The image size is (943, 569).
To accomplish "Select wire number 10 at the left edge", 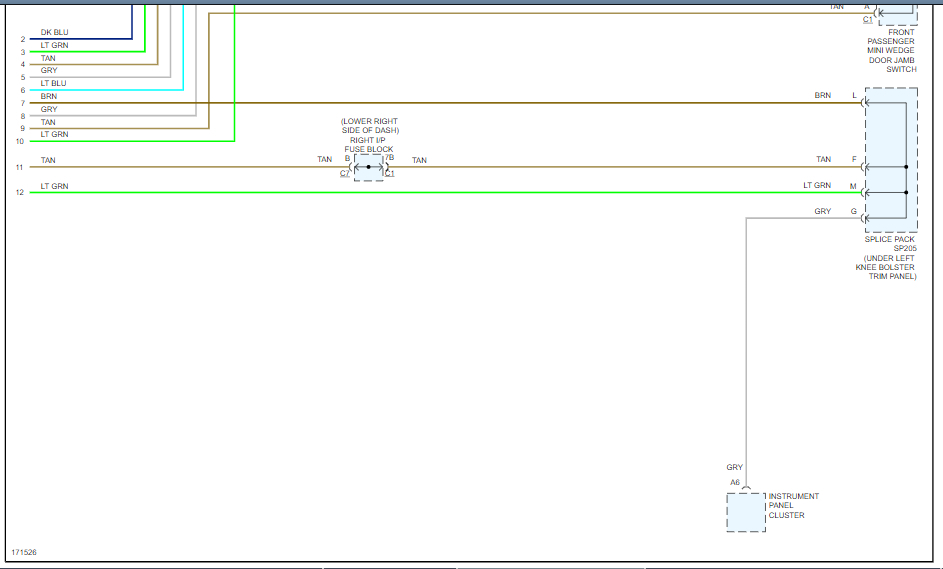I will pos(20,141).
